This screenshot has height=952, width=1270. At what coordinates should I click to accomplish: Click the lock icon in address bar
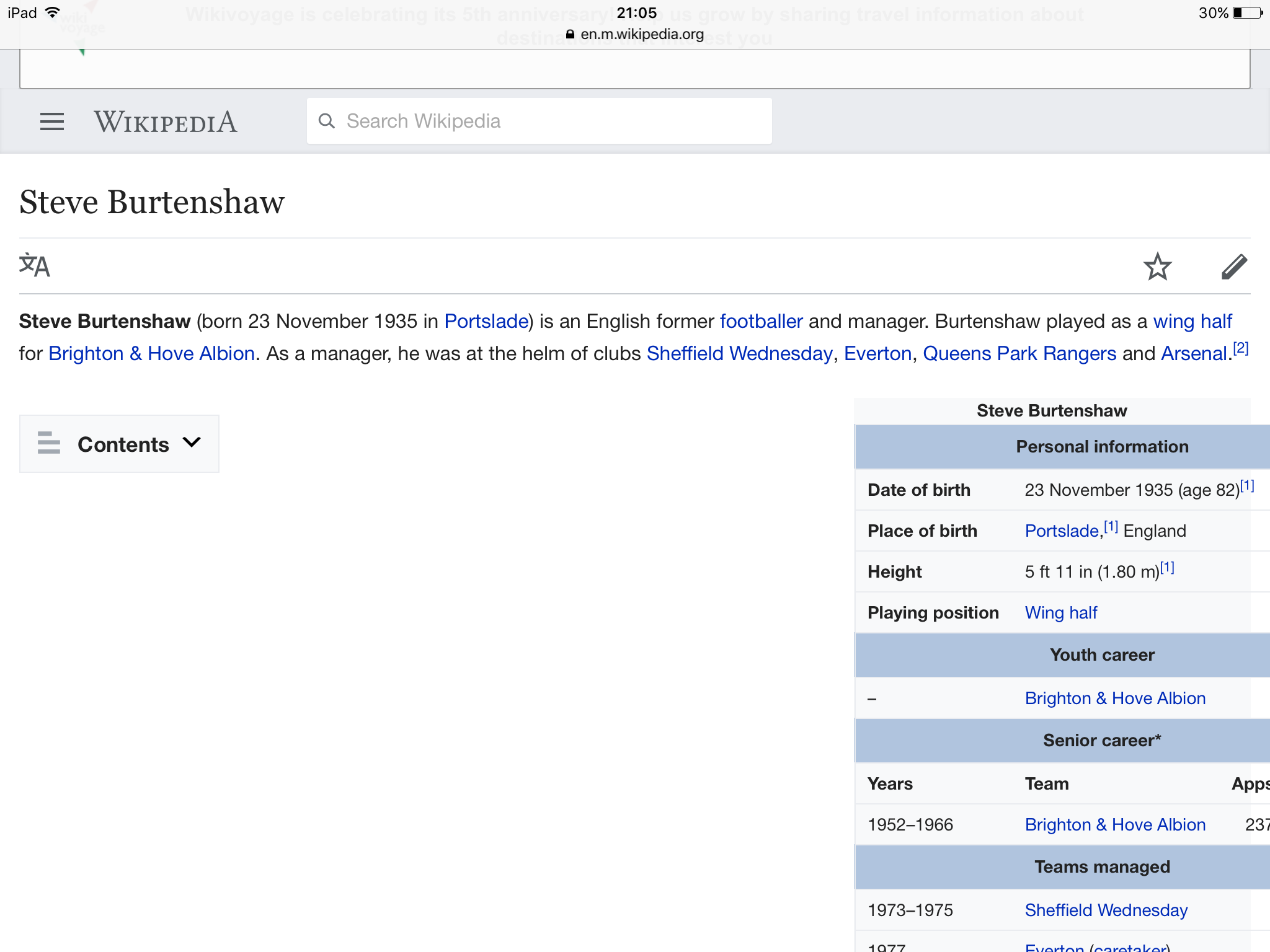coord(571,34)
